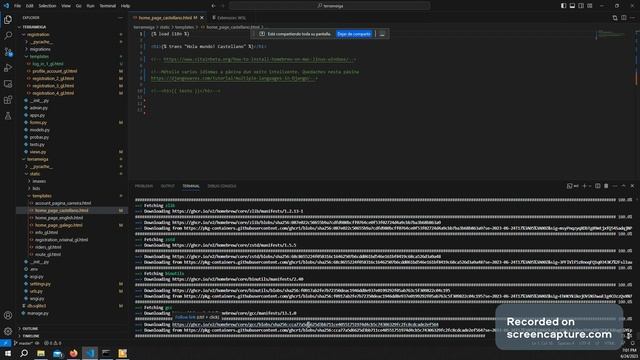Toggle the primary side bar layout icon
Image resolution: width=640 pixels, height=360 pixels.
[563, 6]
